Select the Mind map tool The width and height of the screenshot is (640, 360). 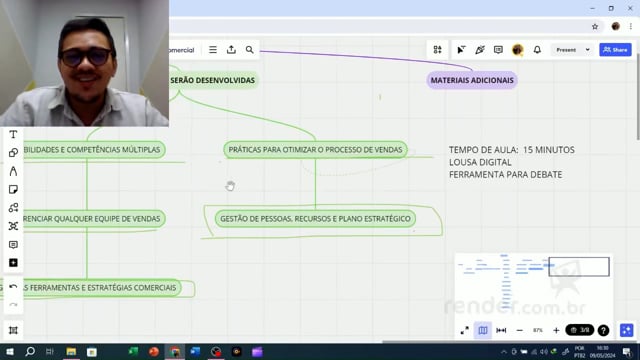coord(13,226)
